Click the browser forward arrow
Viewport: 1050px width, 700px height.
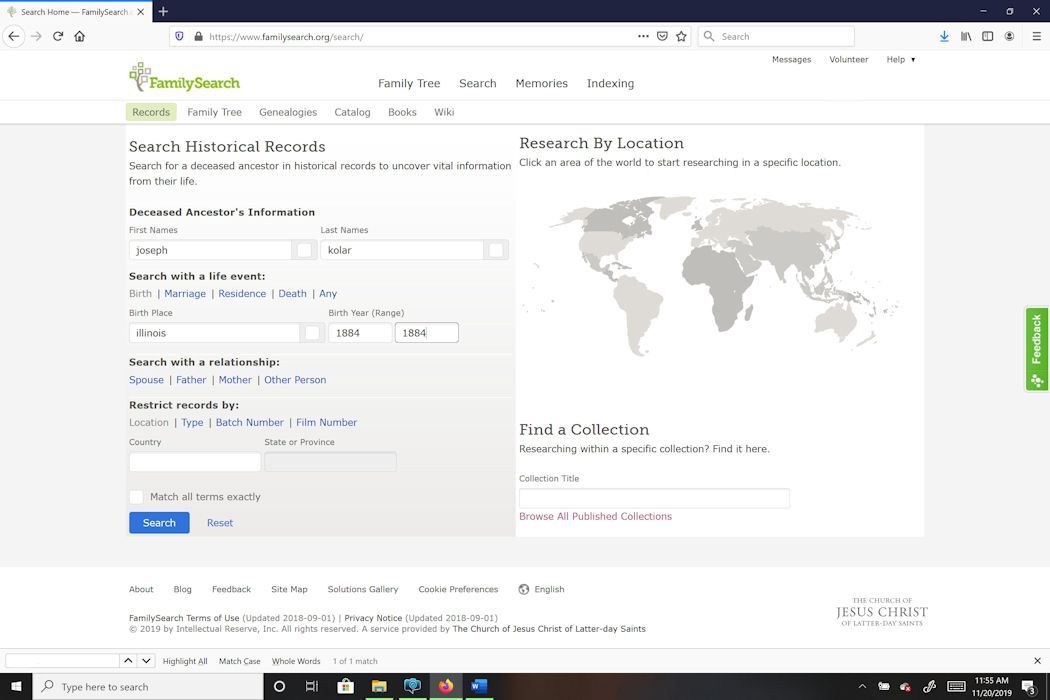(36, 36)
